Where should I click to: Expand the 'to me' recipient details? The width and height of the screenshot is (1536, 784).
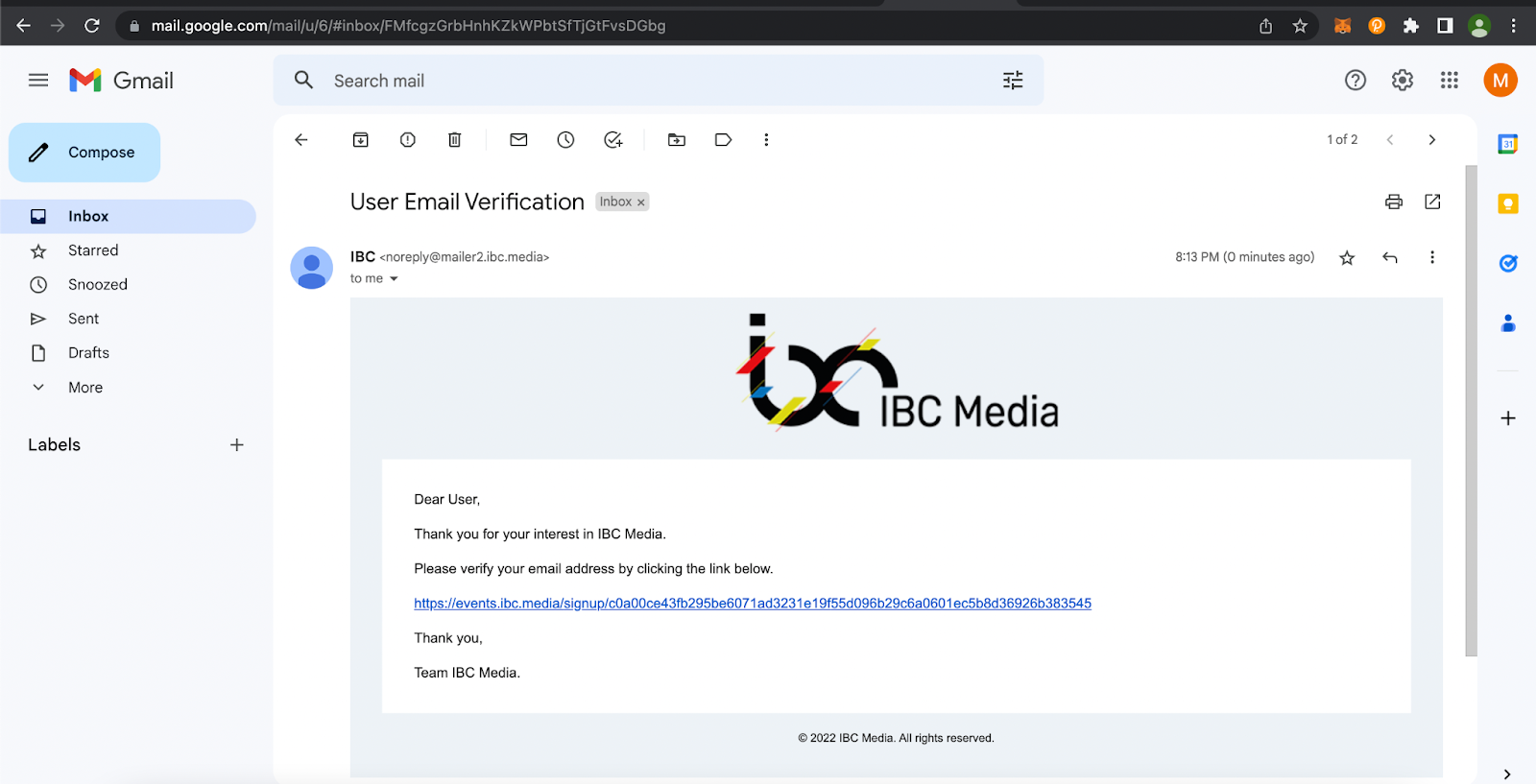394,279
